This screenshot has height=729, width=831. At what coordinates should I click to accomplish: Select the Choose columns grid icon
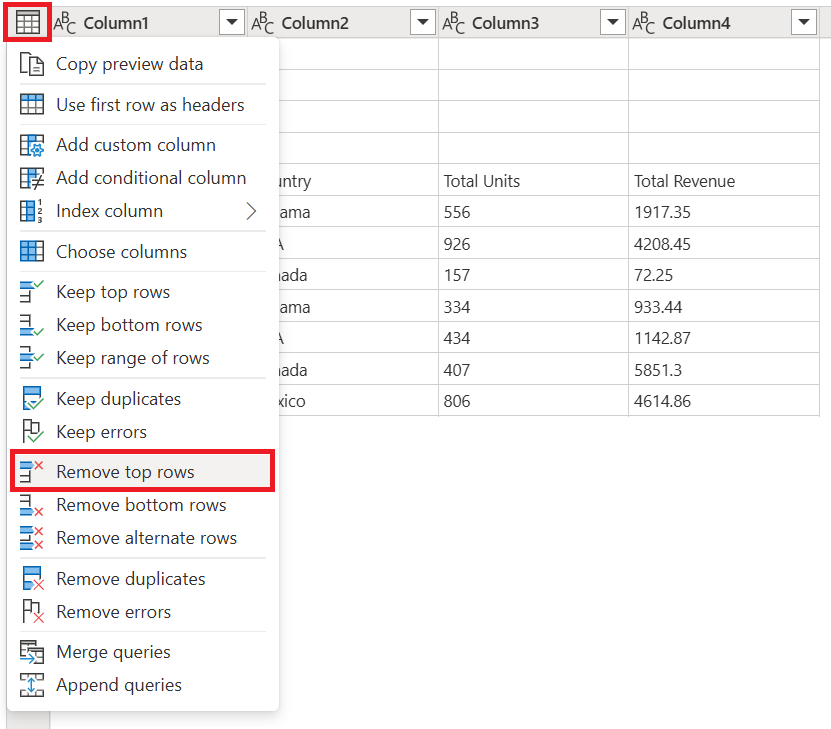[x=31, y=251]
